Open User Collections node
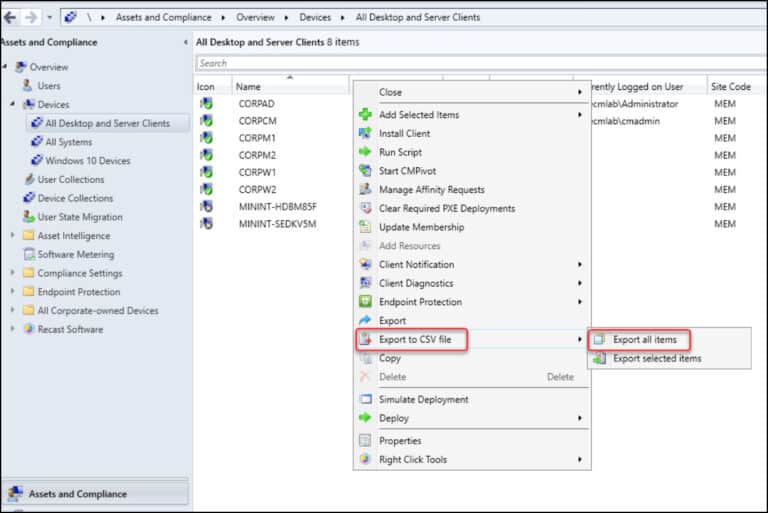768x513 pixels. (71, 179)
